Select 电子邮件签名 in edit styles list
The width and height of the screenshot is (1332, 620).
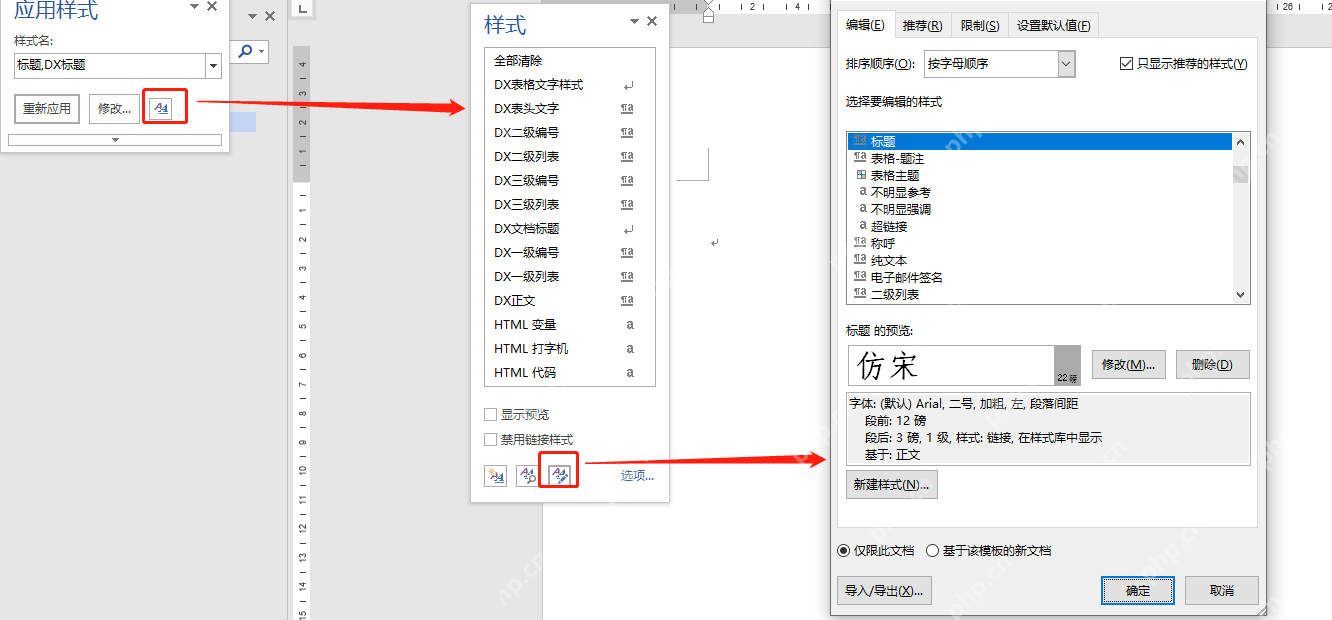click(1040, 278)
